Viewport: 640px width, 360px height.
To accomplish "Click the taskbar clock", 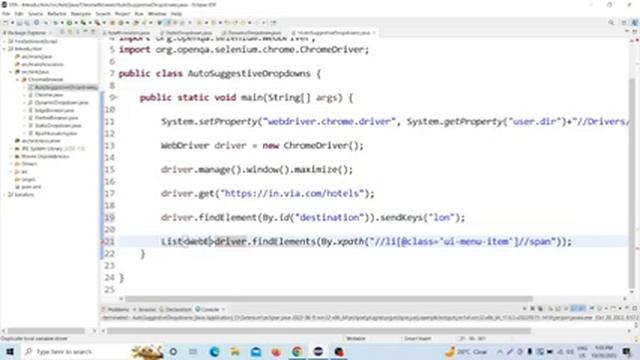I will click(x=604, y=351).
